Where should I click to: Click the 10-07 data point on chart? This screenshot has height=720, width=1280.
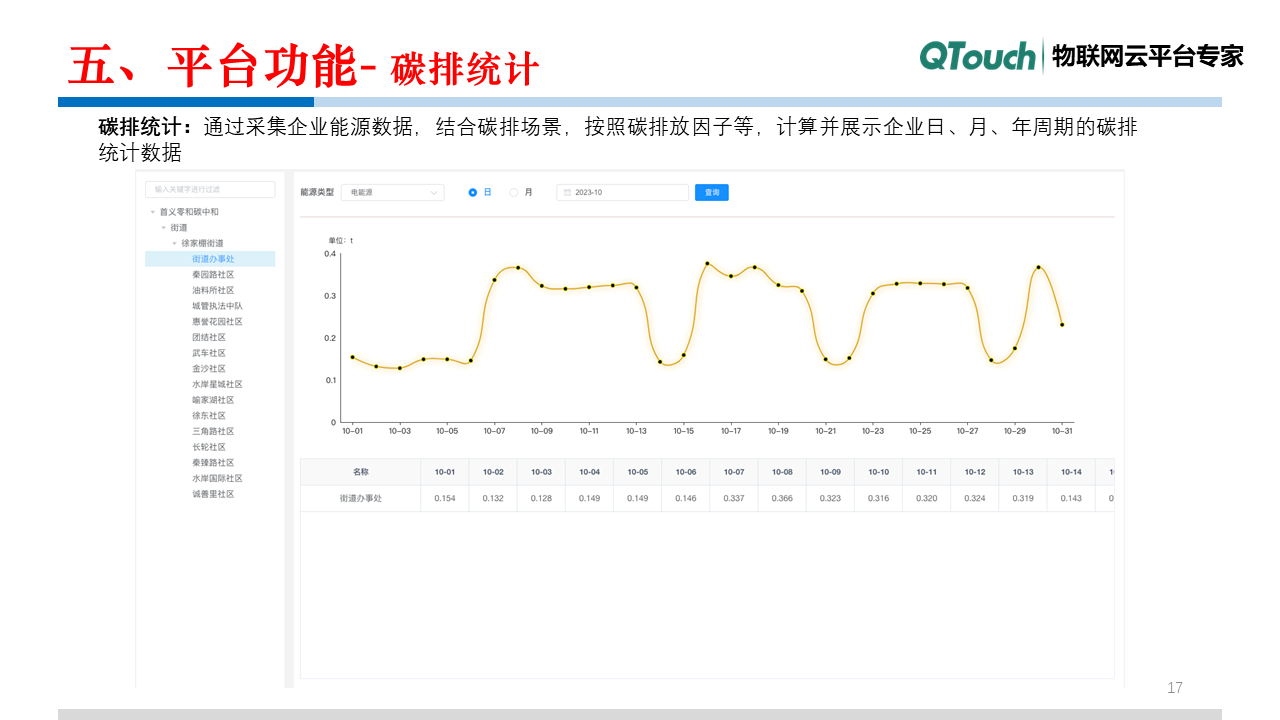click(x=494, y=280)
